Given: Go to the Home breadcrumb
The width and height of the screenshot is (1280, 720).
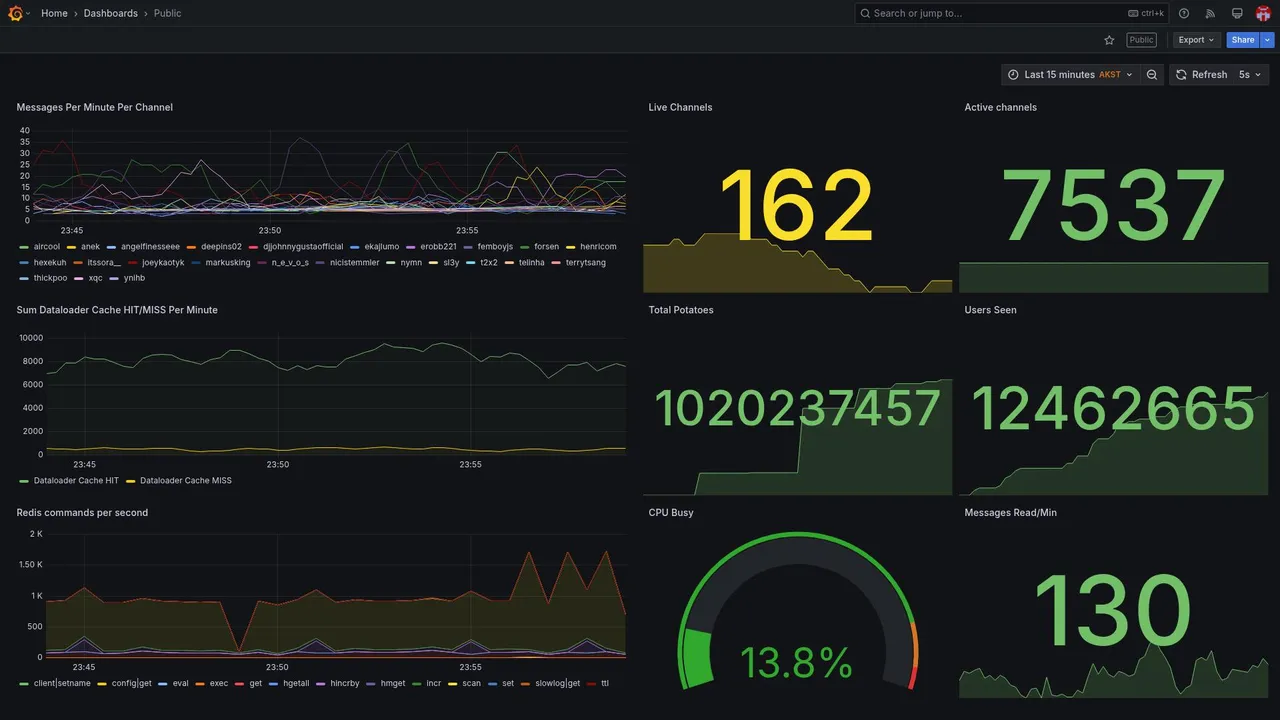Looking at the screenshot, I should [x=54, y=13].
